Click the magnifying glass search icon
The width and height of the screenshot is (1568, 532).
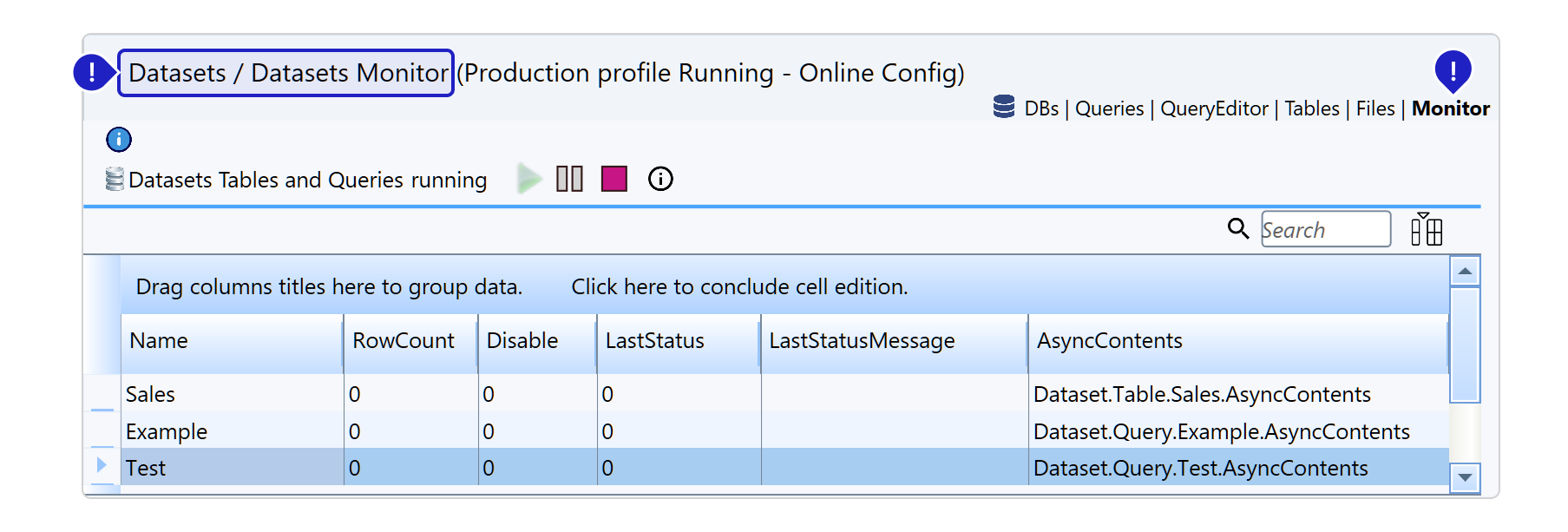point(1238,228)
